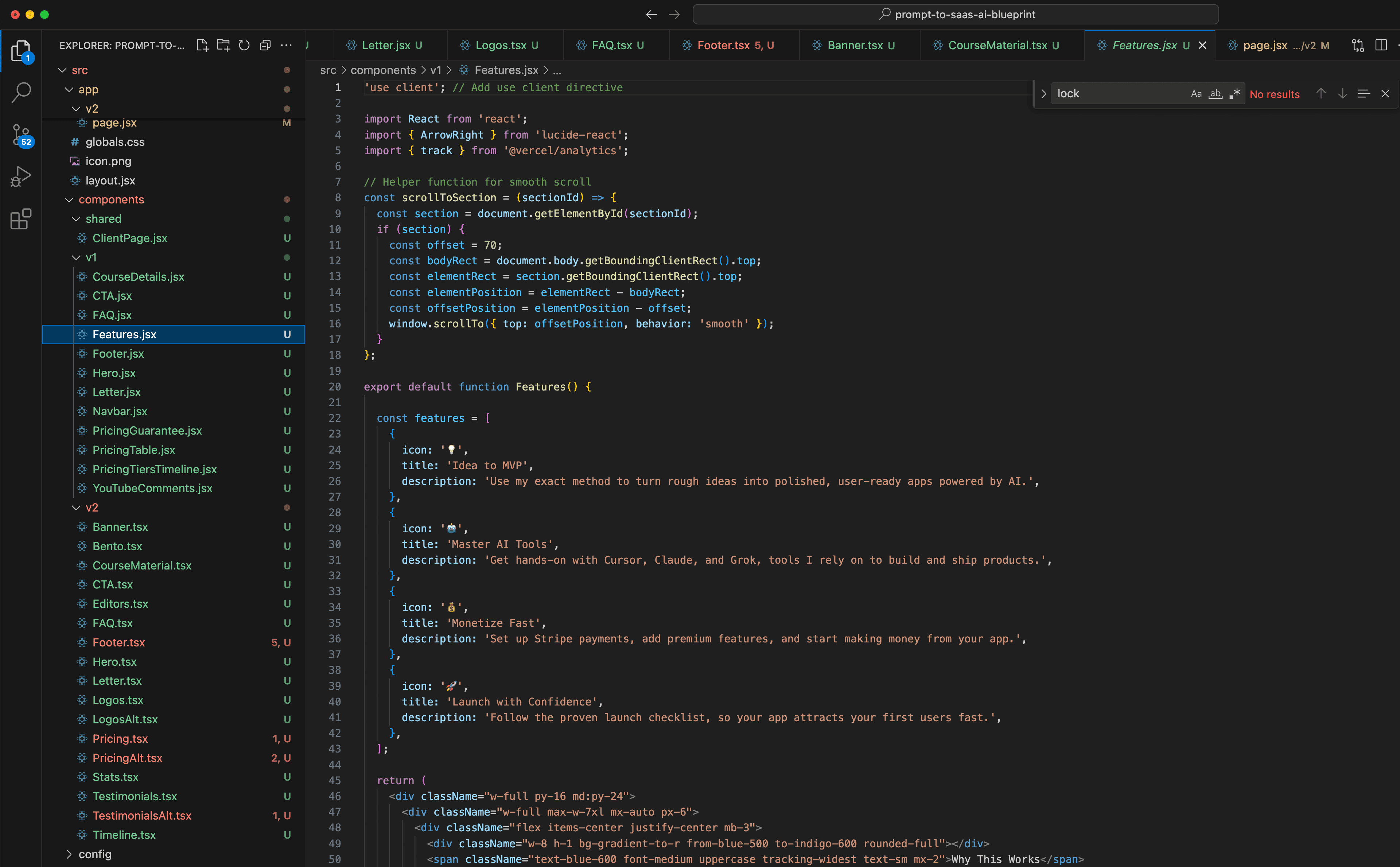This screenshot has height=867, width=1400.
Task: Open LogosAlt.tsx in the file tree
Action: [x=173, y=719]
